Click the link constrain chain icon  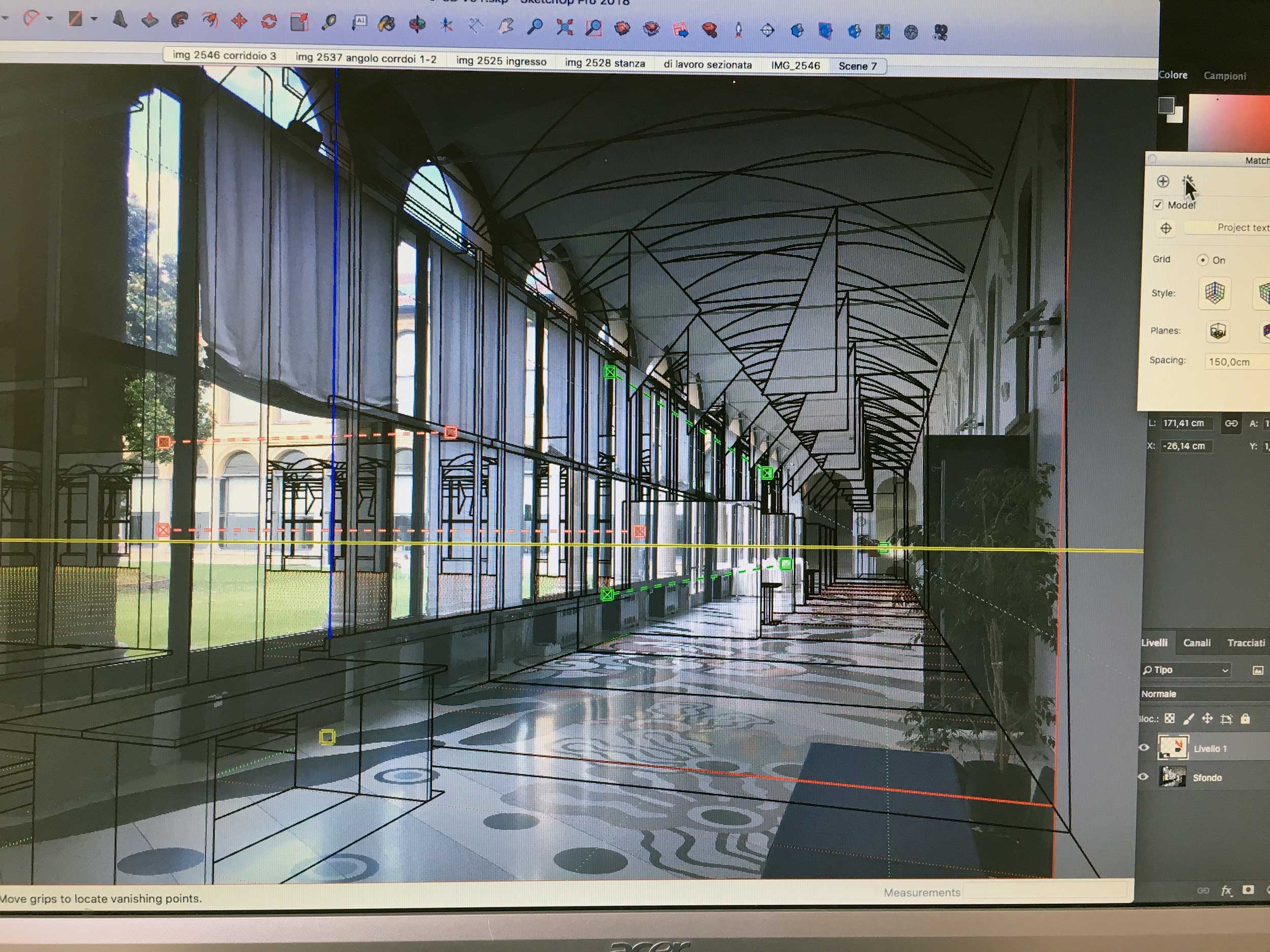pyautogui.click(x=1231, y=423)
